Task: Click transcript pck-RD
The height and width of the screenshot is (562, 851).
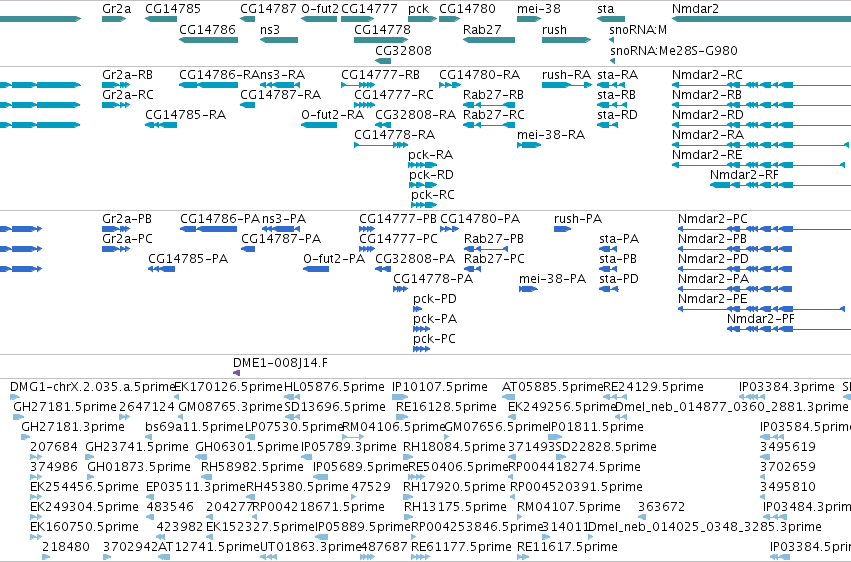Action: 423,185
